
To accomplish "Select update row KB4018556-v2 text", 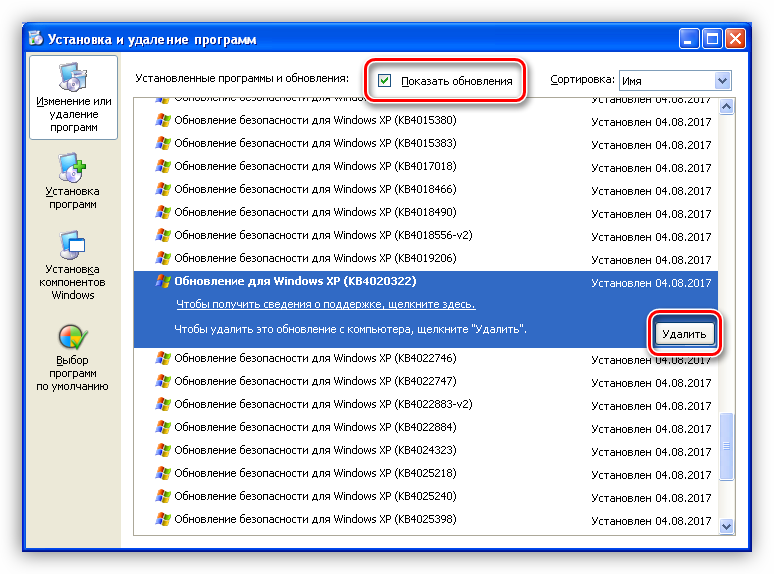I will pyautogui.click(x=323, y=235).
